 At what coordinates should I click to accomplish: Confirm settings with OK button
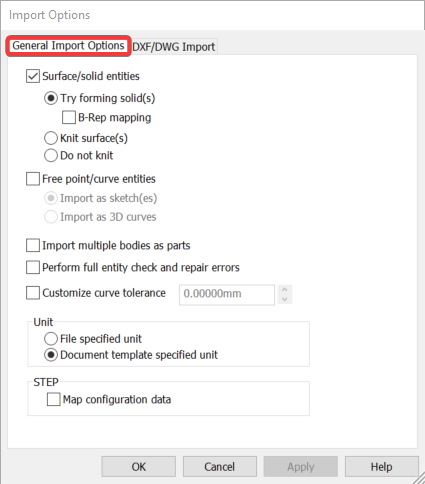click(139, 467)
